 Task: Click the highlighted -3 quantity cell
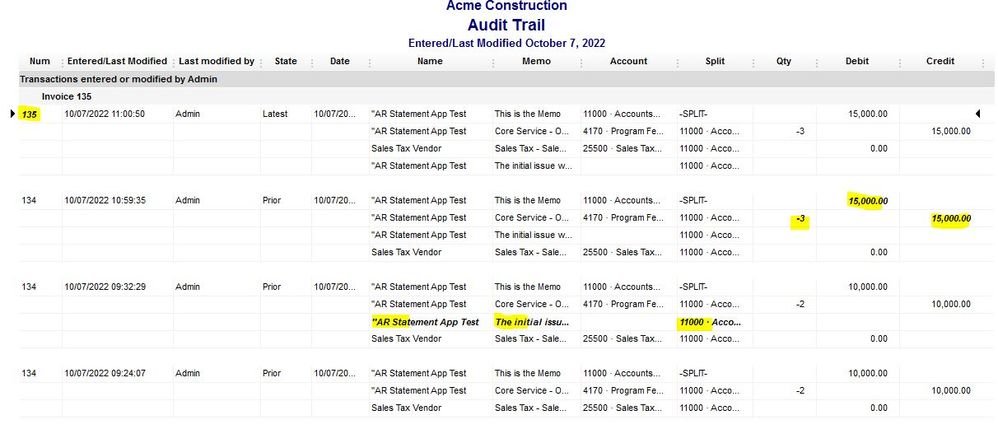(801, 219)
